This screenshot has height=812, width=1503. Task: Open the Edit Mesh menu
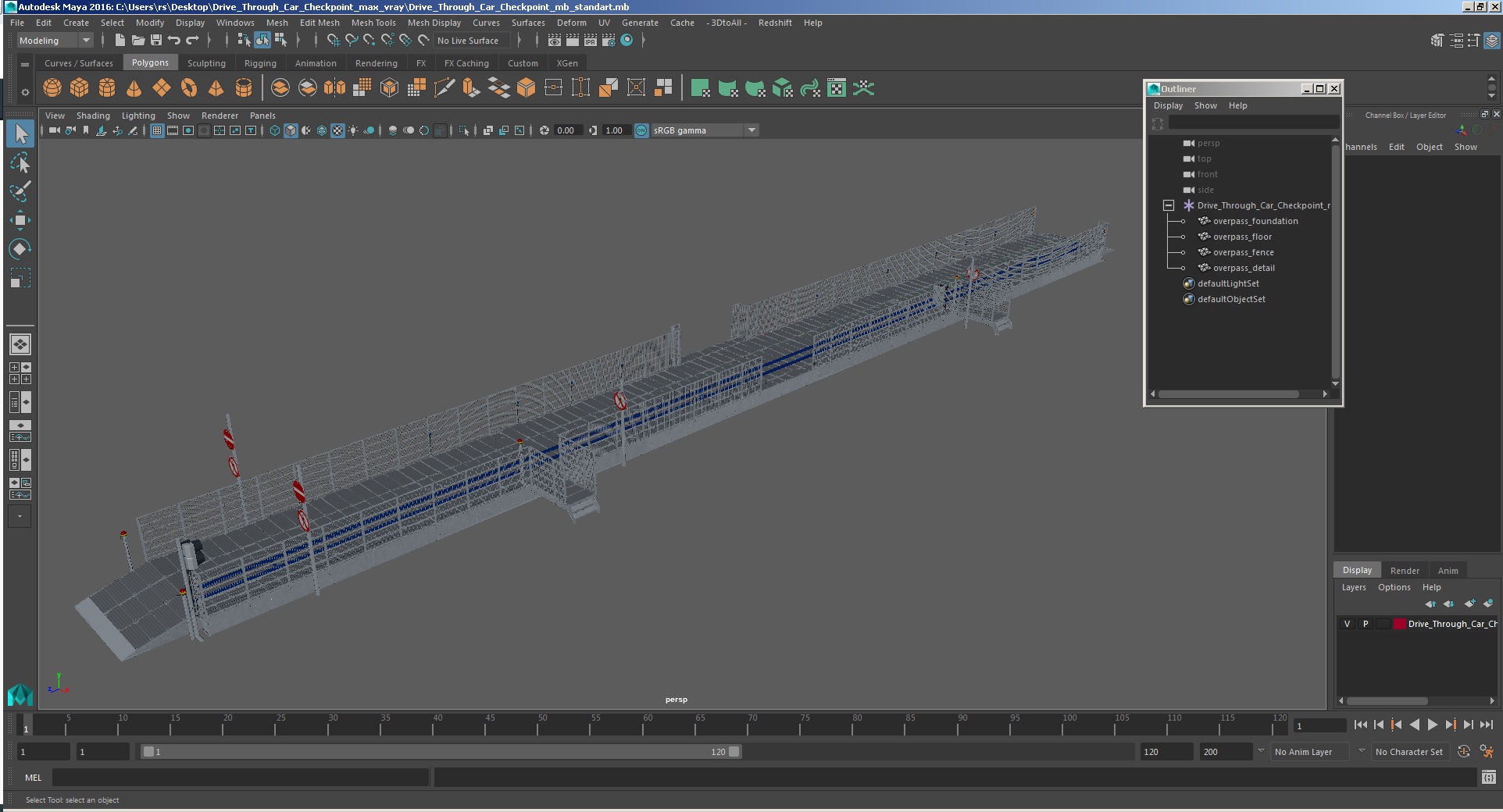pos(320,23)
